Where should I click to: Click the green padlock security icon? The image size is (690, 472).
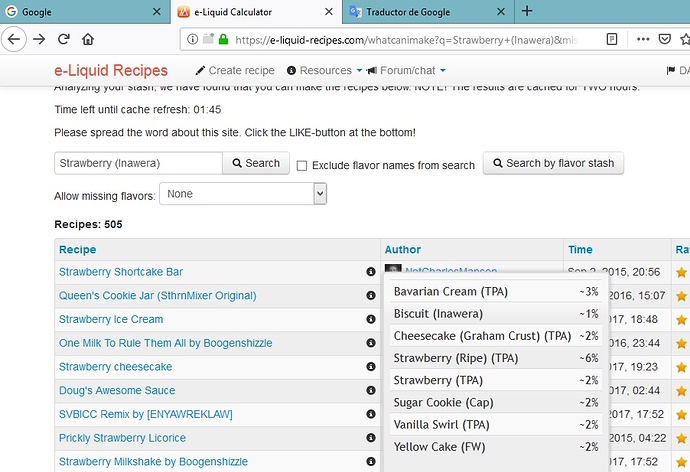(x=224, y=40)
